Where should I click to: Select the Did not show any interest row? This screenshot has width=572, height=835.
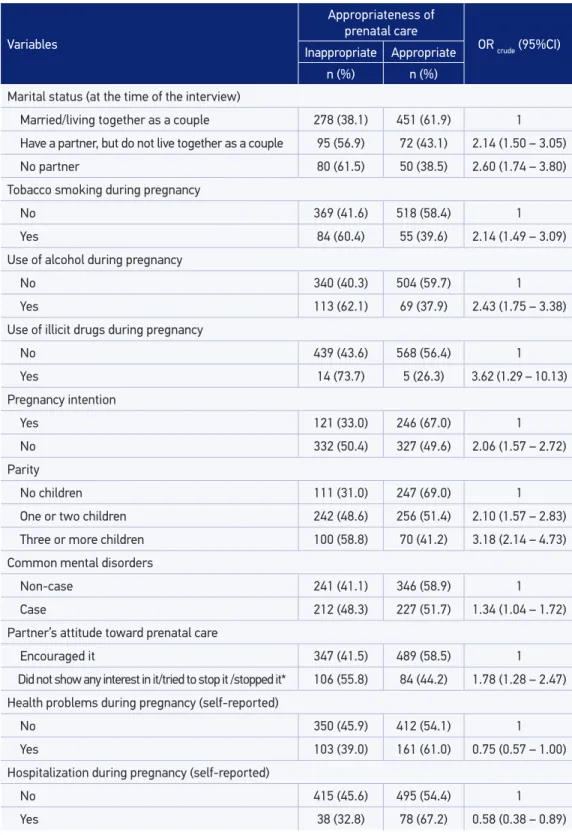coord(286,680)
